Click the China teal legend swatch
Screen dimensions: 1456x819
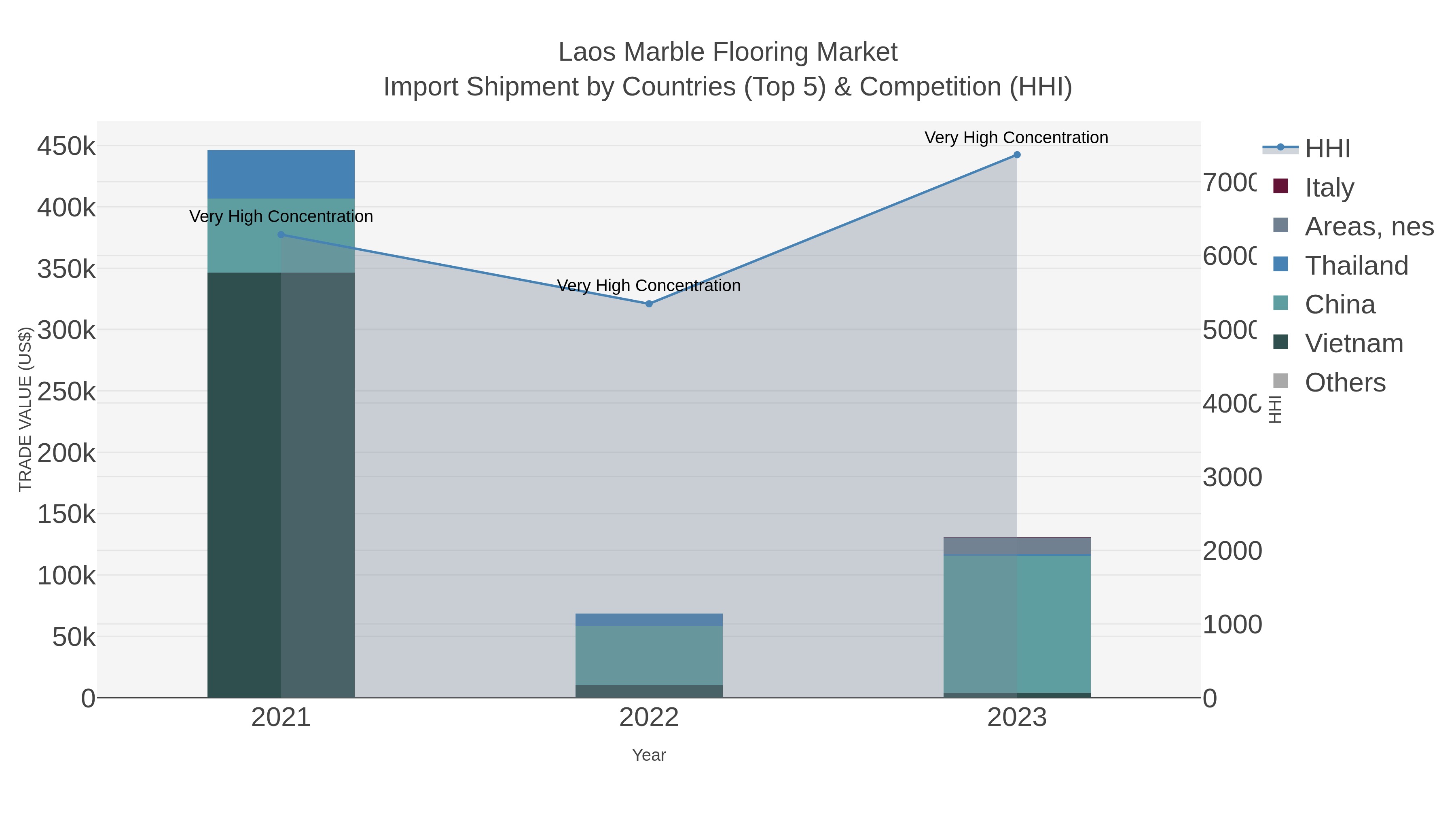[1281, 303]
